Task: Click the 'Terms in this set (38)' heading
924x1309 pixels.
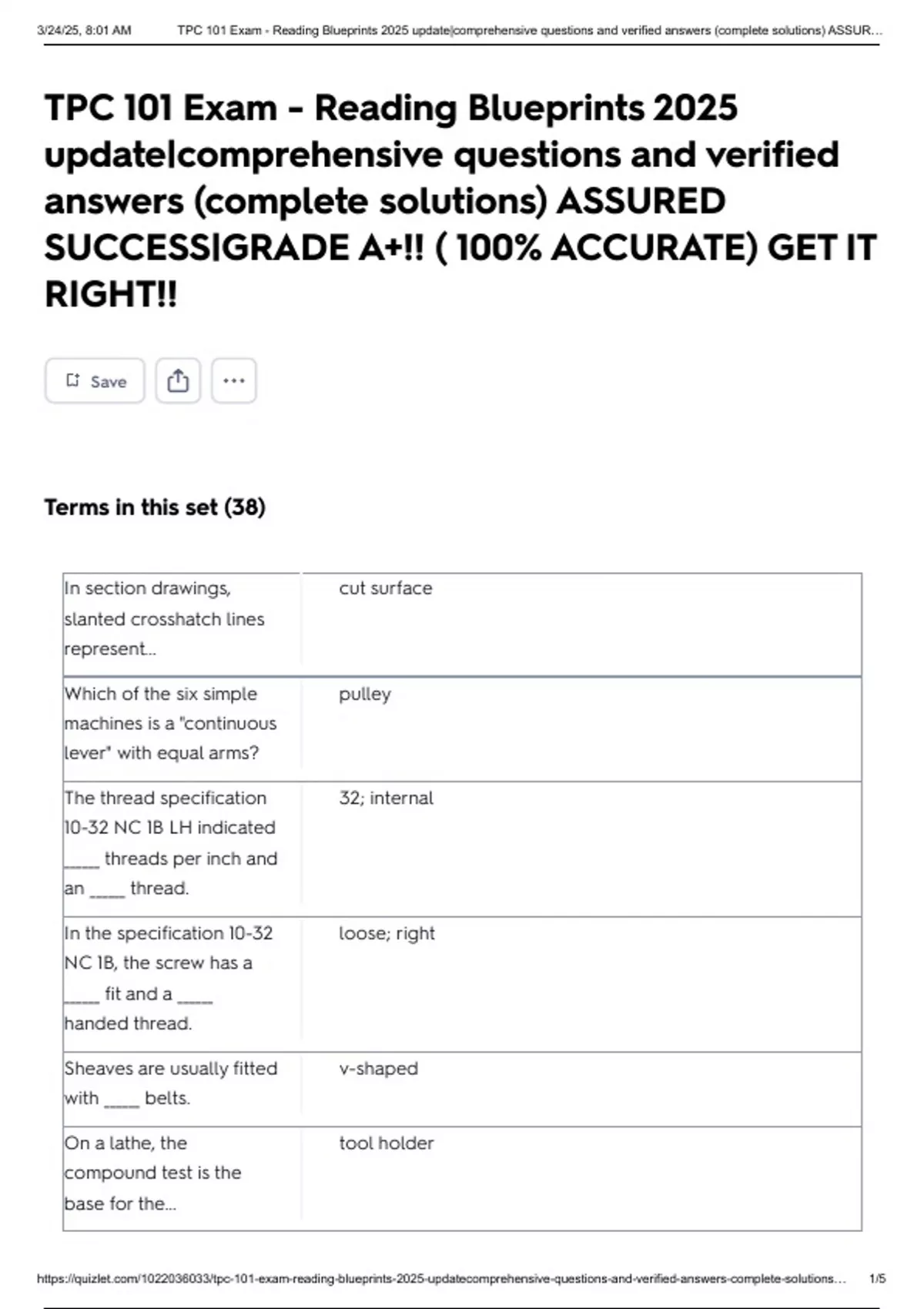Action: [x=155, y=507]
